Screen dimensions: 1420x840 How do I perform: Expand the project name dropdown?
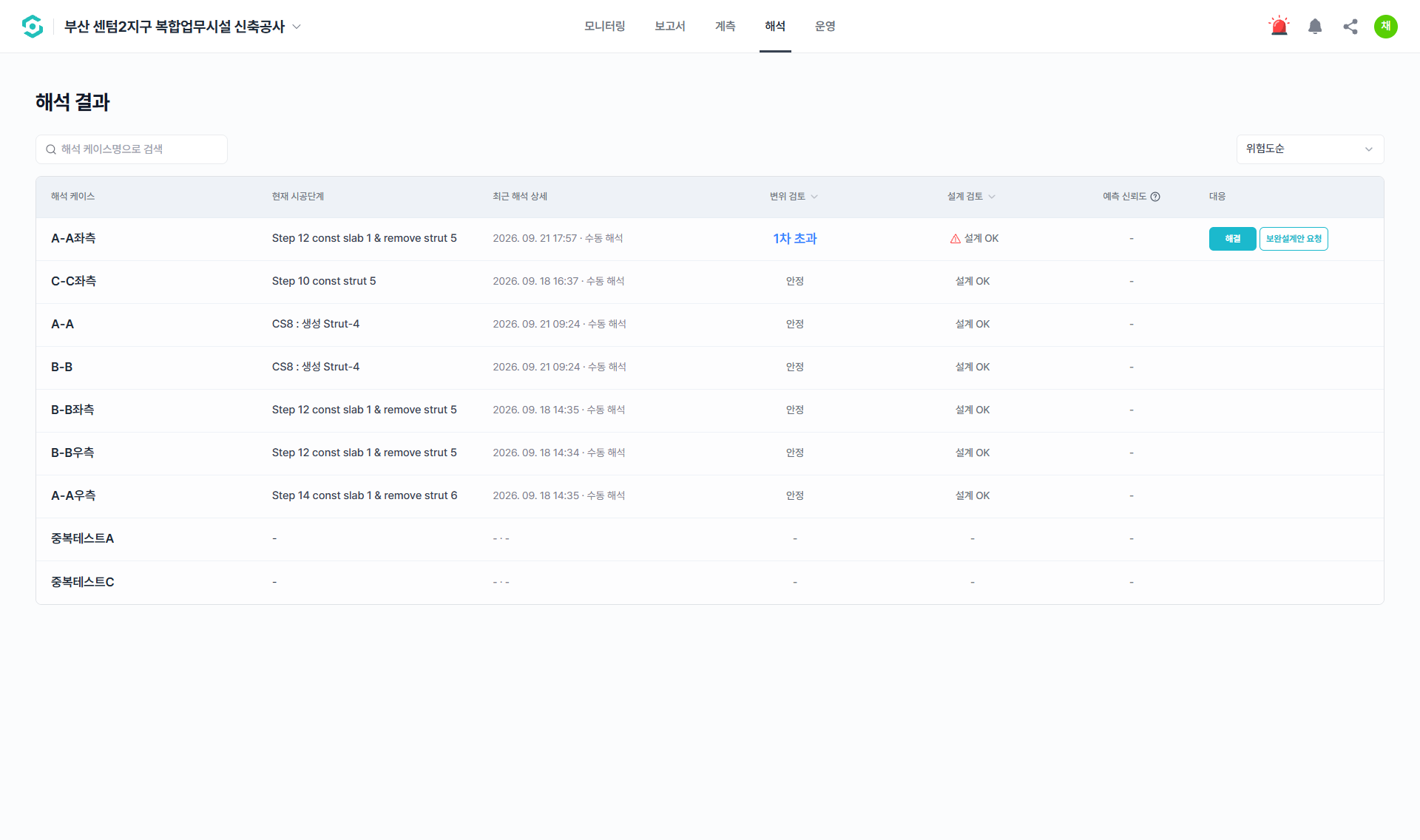[x=297, y=27]
